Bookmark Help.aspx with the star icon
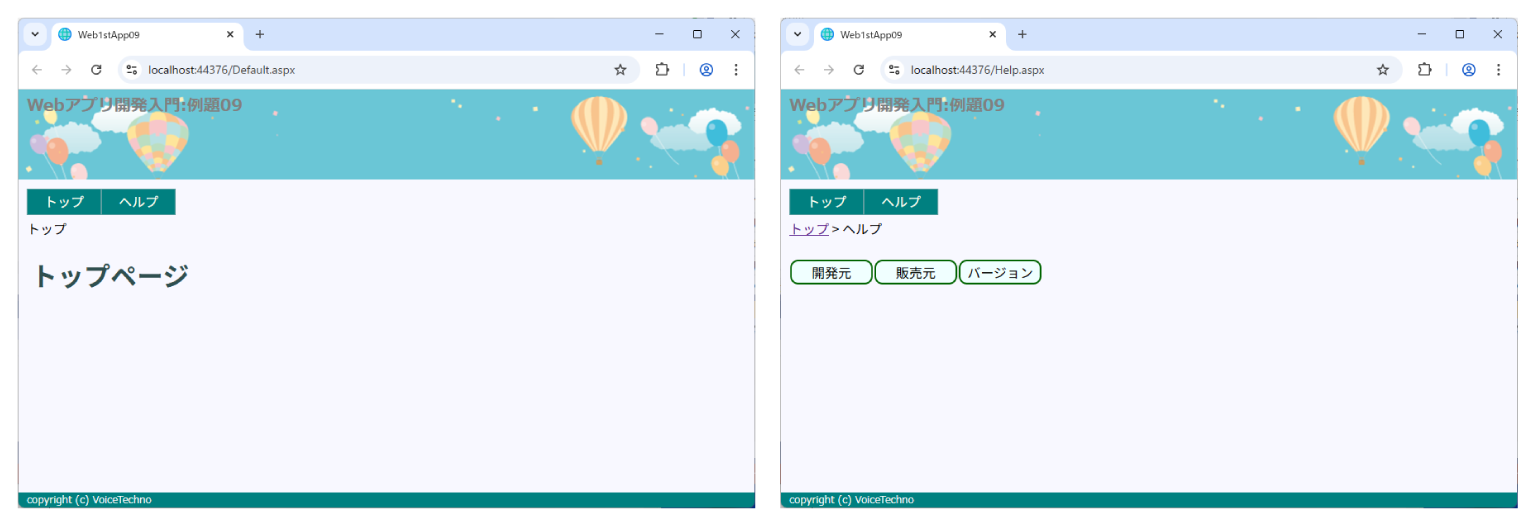The width and height of the screenshot is (1536, 526). 1382,70
